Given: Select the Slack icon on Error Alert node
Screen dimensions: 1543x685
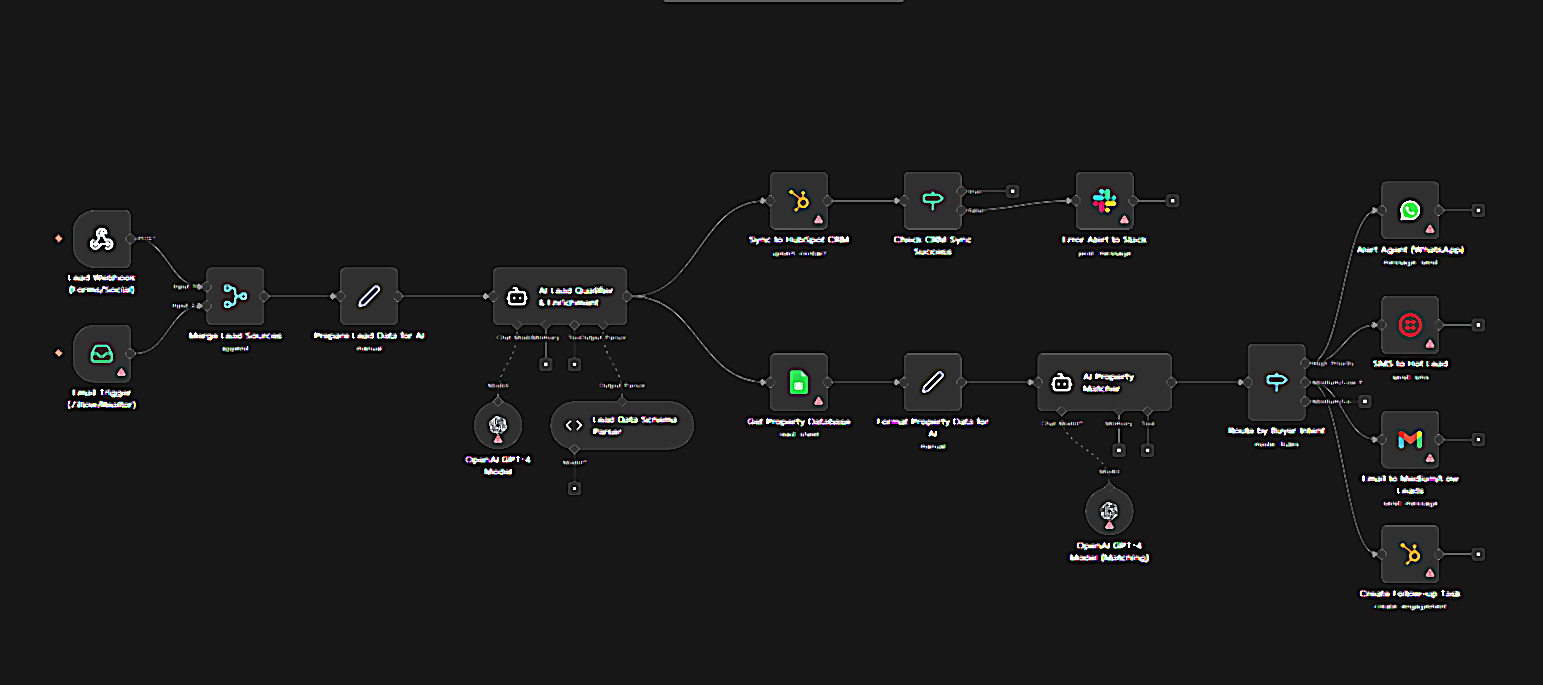Looking at the screenshot, I should point(1103,200).
